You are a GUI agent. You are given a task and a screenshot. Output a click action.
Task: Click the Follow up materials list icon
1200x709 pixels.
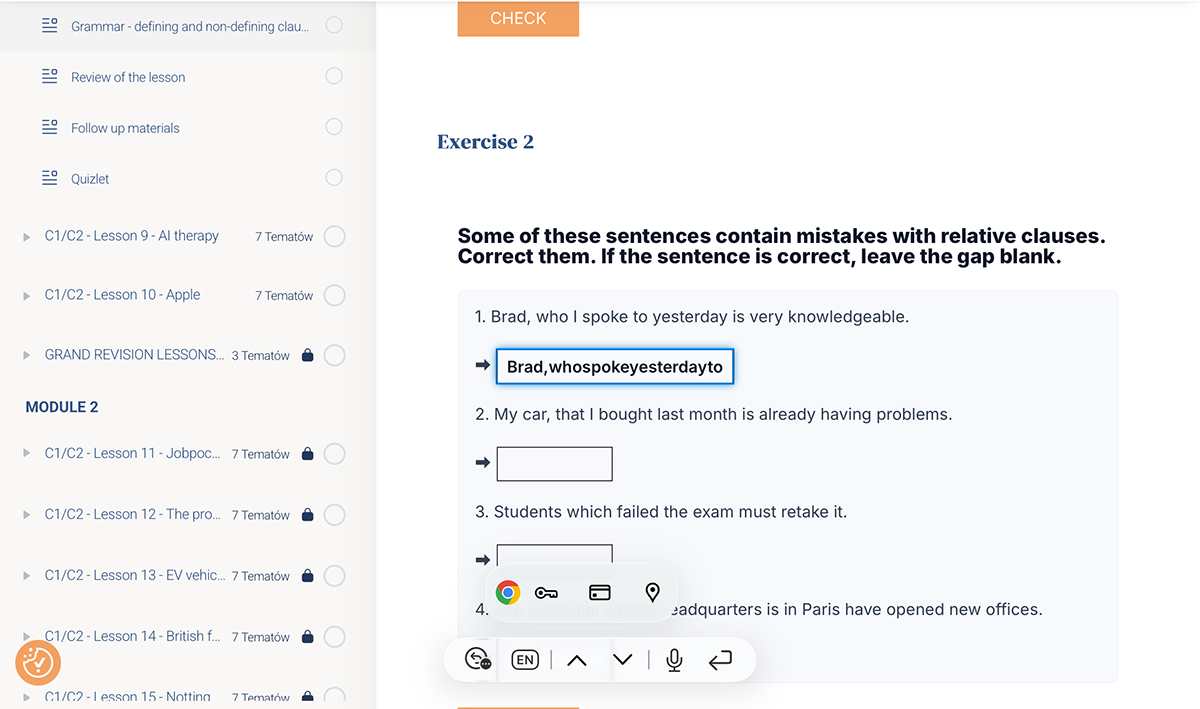49,127
